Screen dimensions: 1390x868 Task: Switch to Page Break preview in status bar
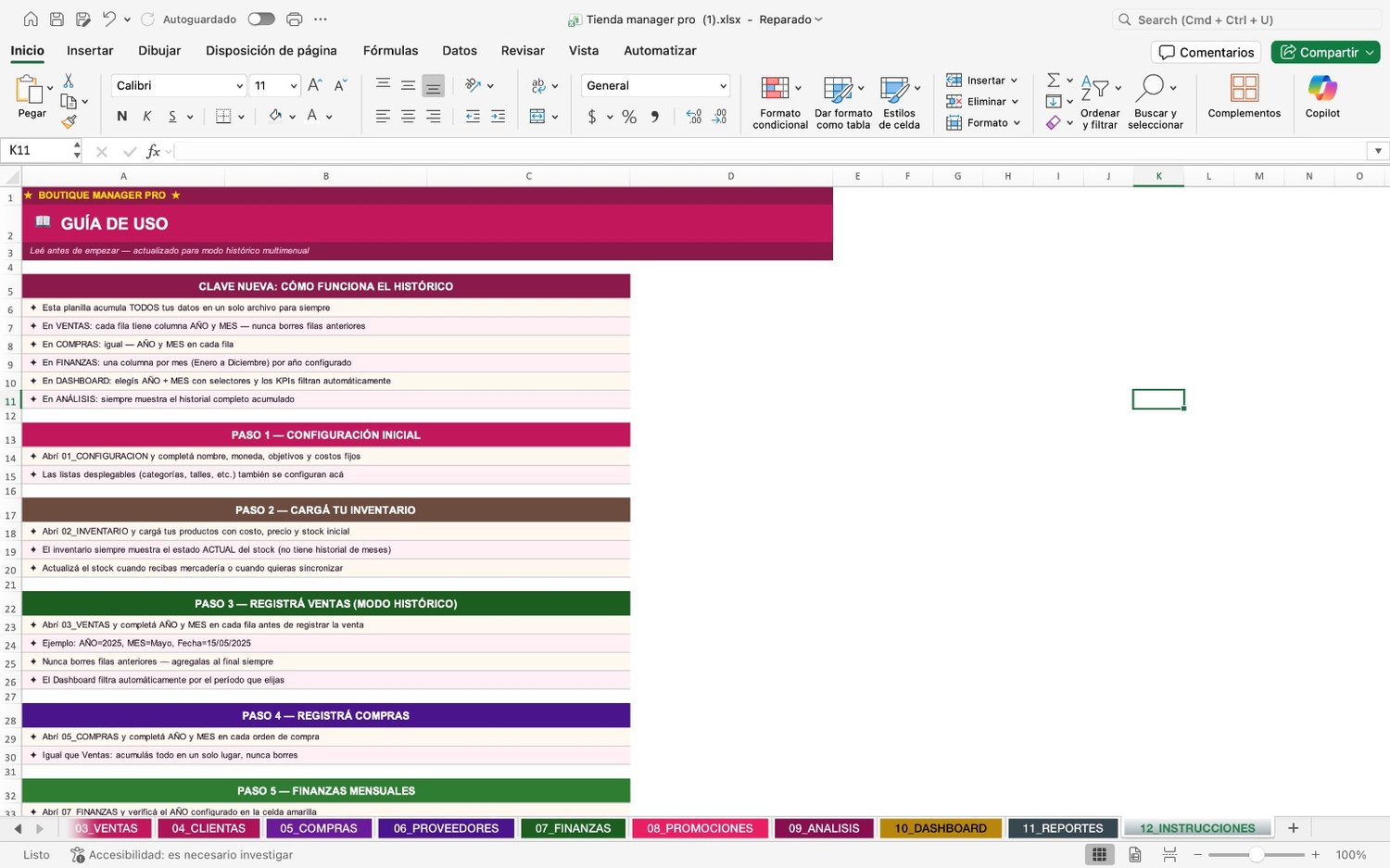click(1169, 854)
